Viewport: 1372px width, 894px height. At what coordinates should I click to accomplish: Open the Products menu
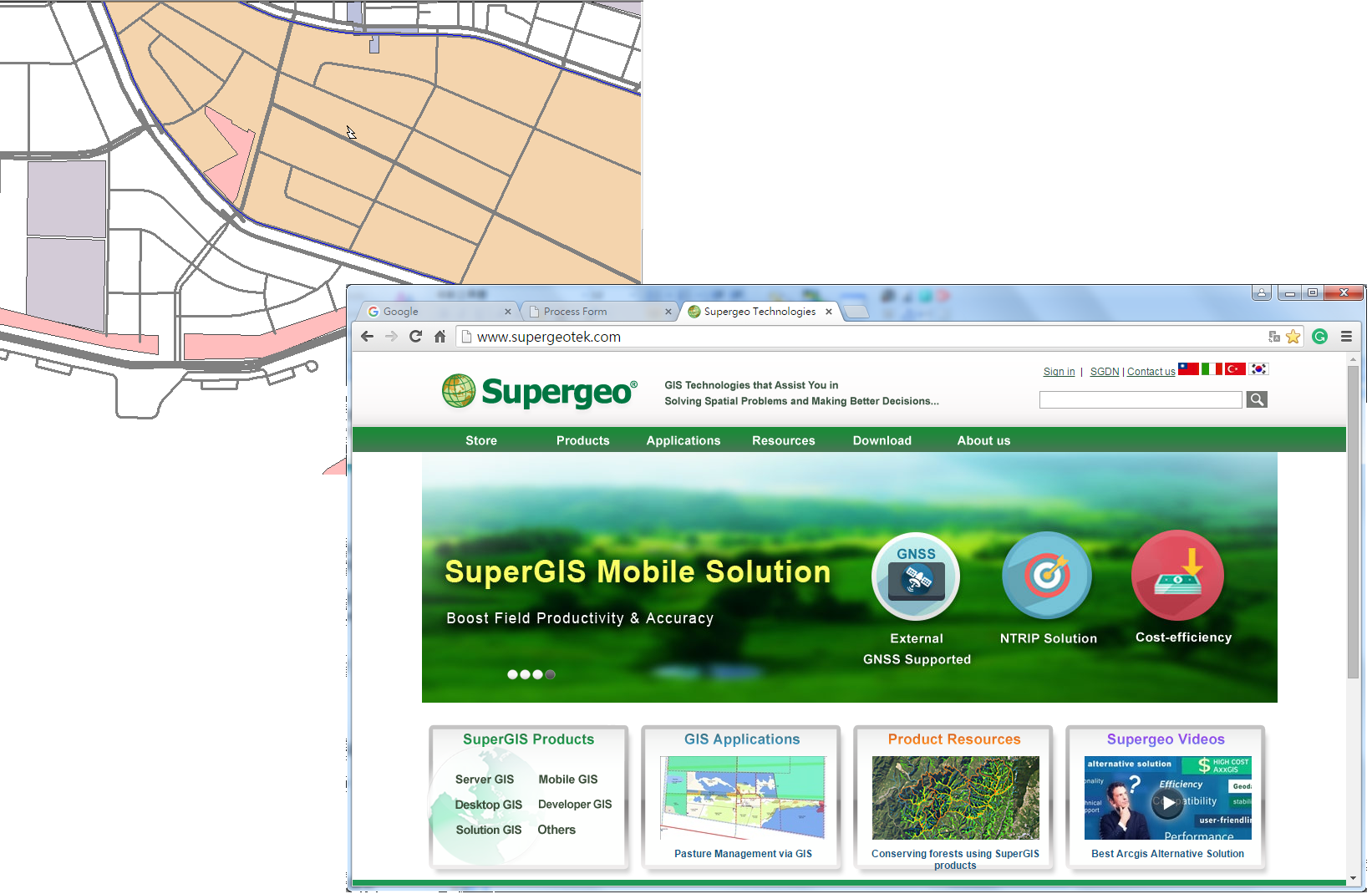pyautogui.click(x=583, y=440)
